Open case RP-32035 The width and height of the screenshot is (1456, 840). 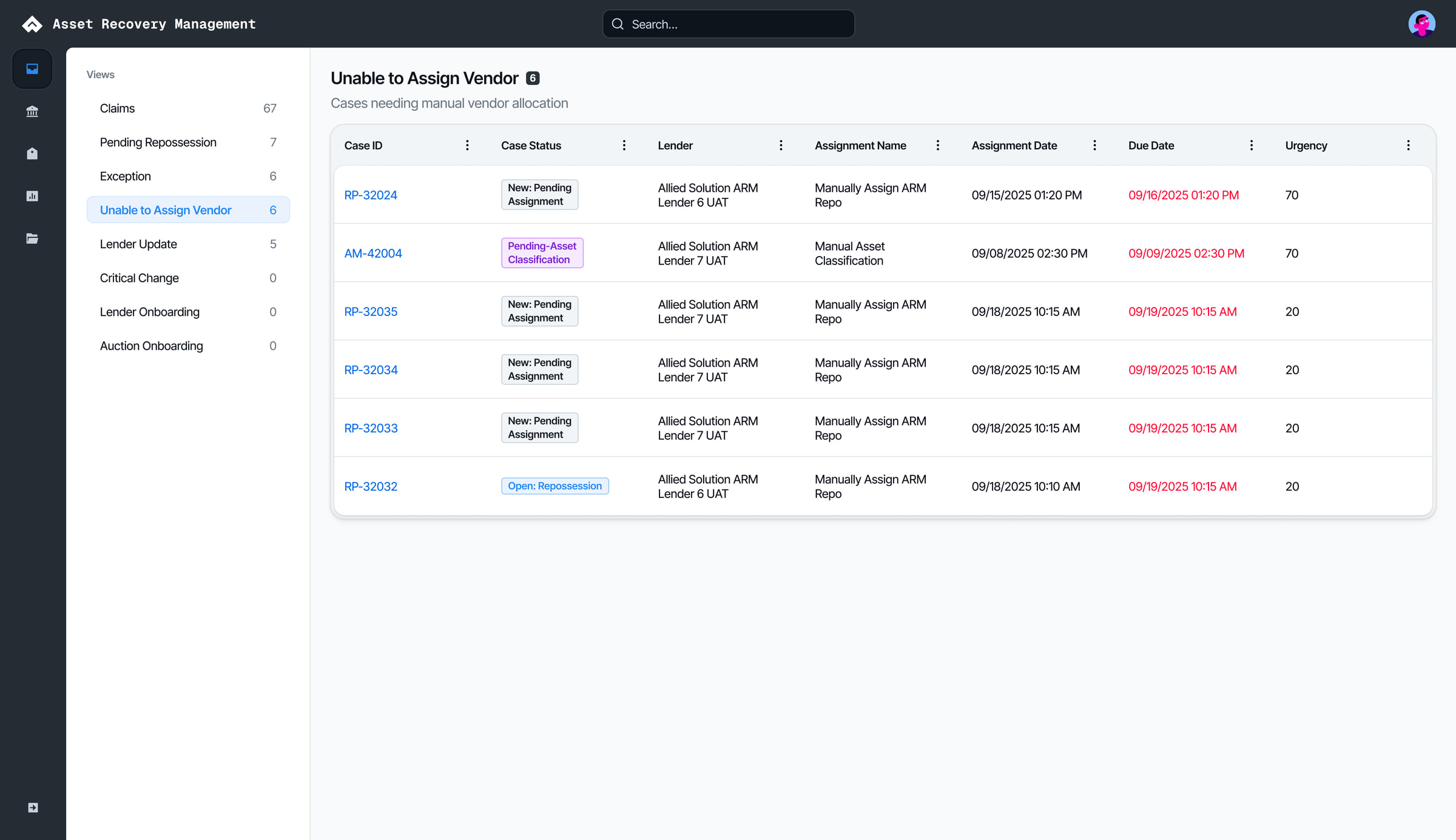[371, 311]
